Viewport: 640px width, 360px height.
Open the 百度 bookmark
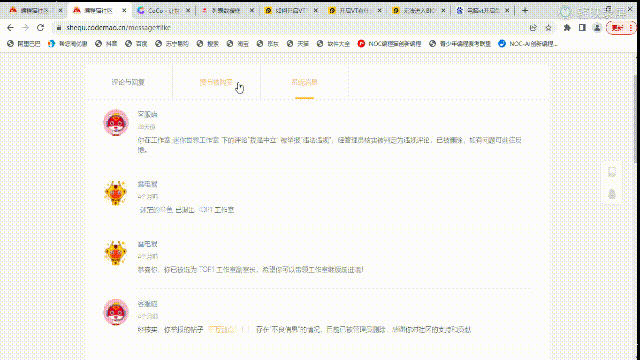point(136,44)
